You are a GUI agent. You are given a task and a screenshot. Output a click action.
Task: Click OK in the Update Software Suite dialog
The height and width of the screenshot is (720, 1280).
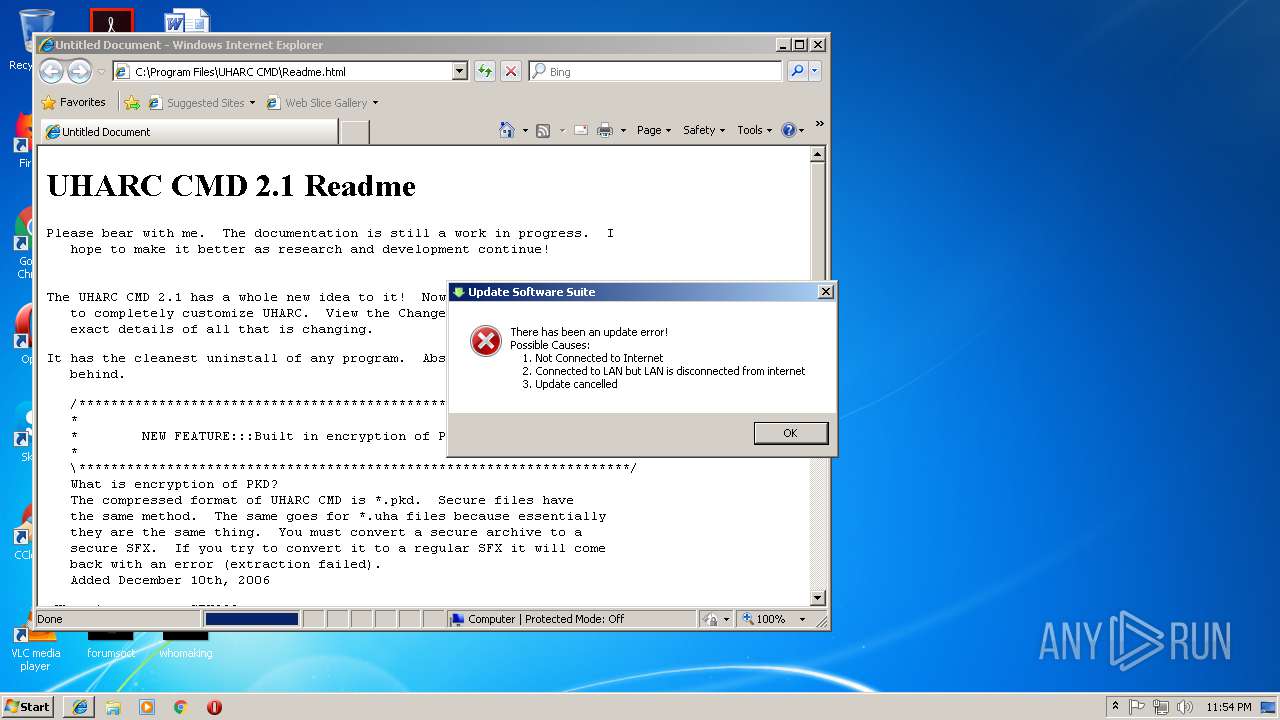point(790,433)
